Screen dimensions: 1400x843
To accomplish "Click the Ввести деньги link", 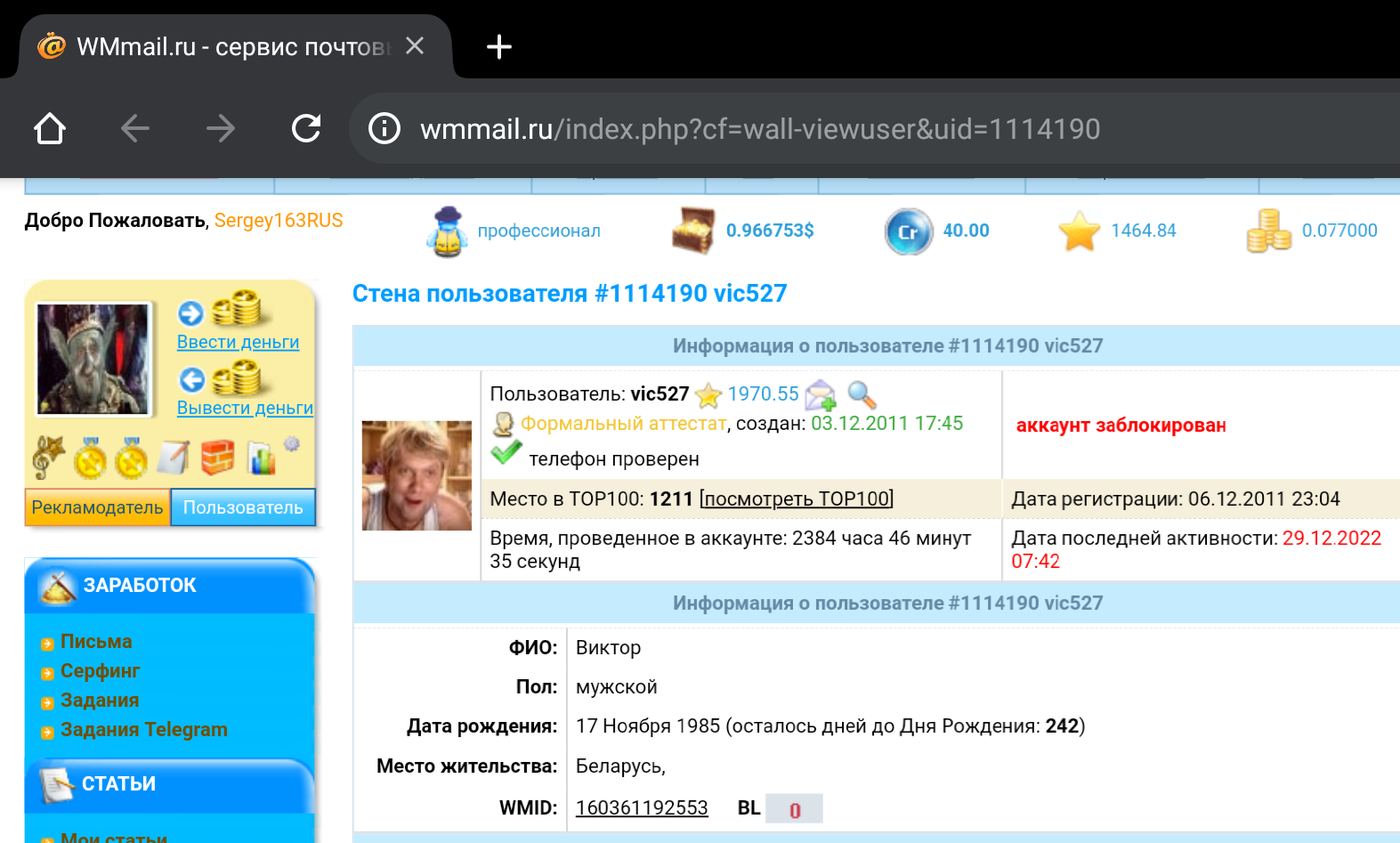I will (x=238, y=342).
